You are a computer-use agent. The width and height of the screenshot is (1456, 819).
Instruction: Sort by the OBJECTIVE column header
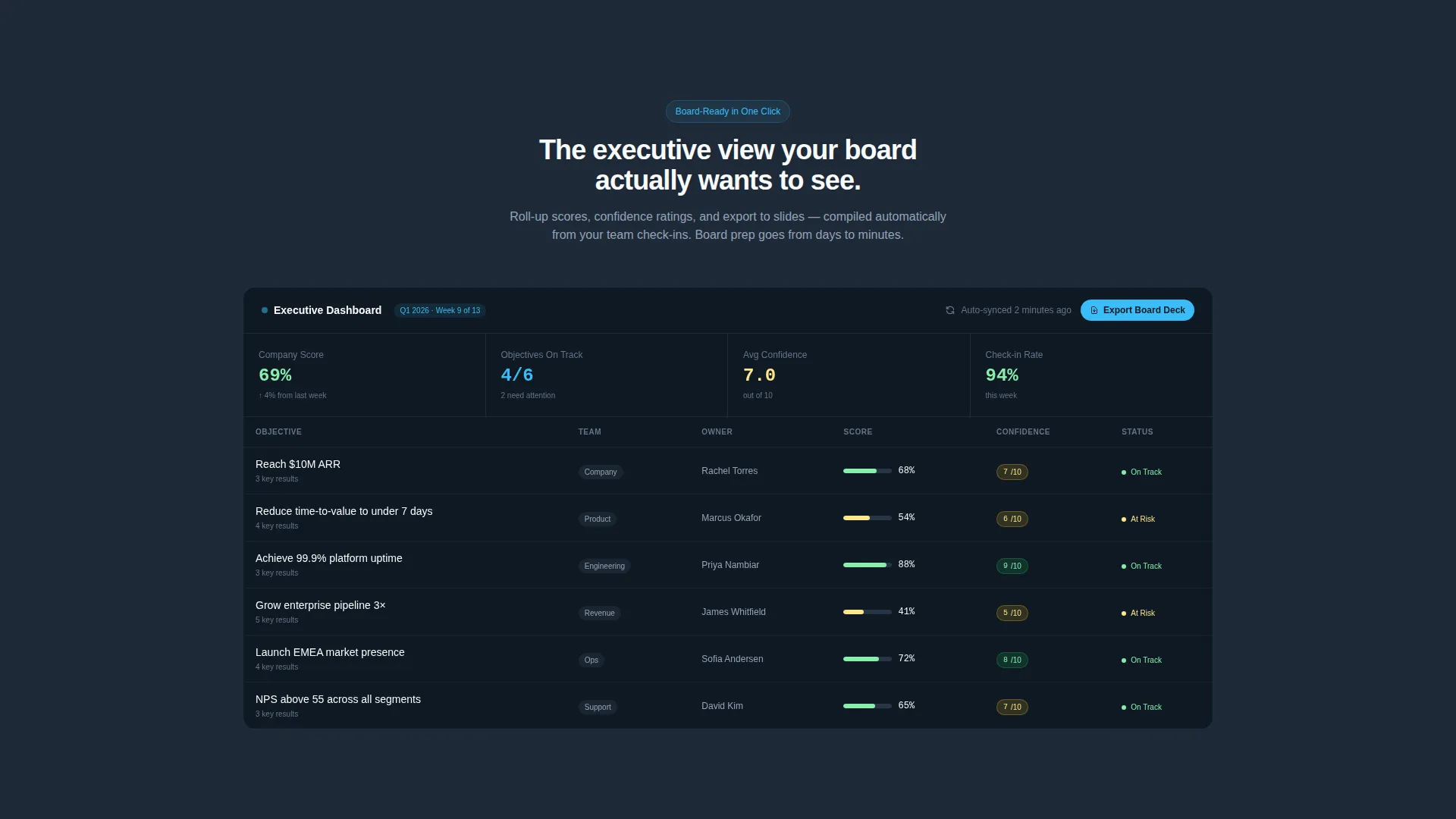coord(278,432)
